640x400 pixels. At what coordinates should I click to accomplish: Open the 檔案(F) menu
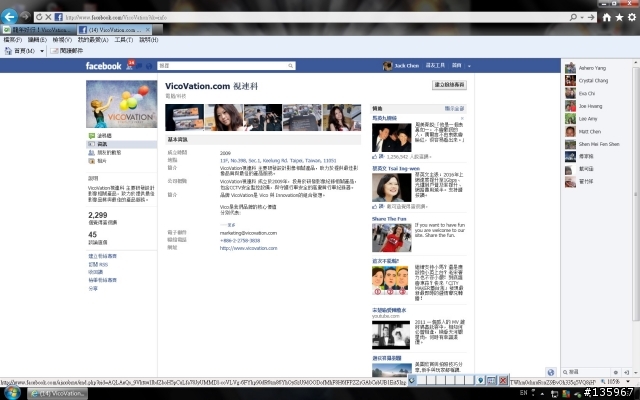pos(12,40)
